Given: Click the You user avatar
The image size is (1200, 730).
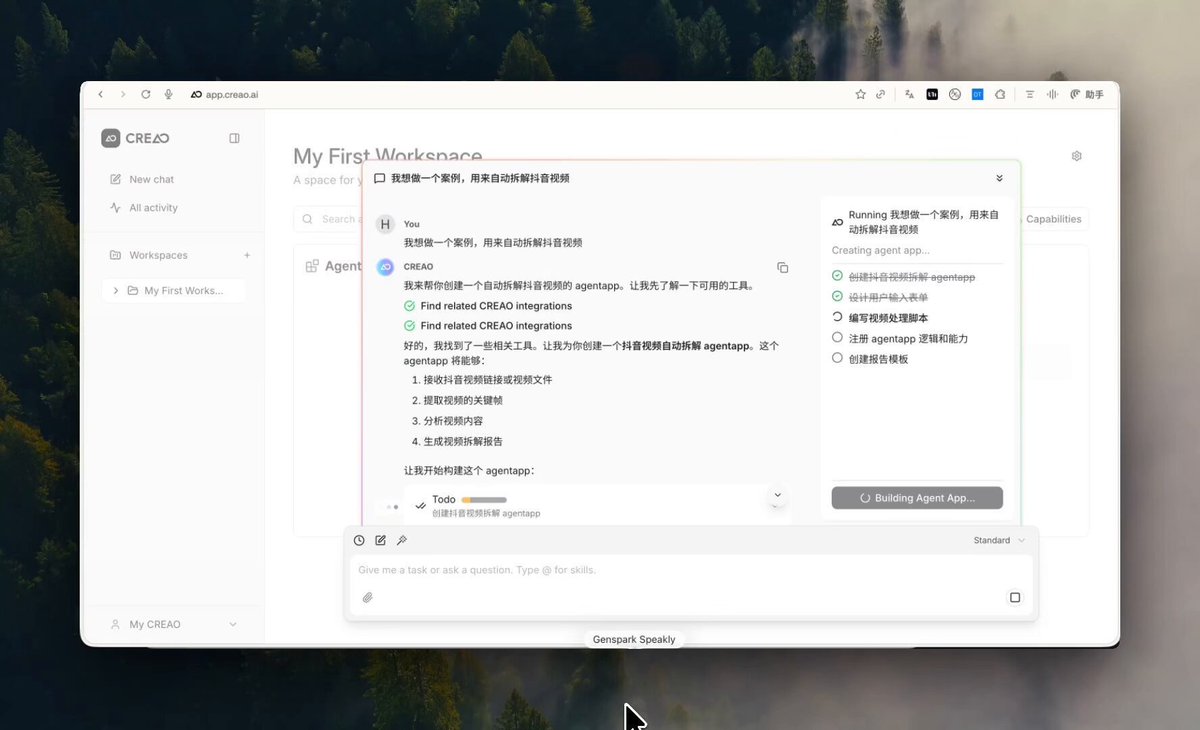Looking at the screenshot, I should click(385, 225).
